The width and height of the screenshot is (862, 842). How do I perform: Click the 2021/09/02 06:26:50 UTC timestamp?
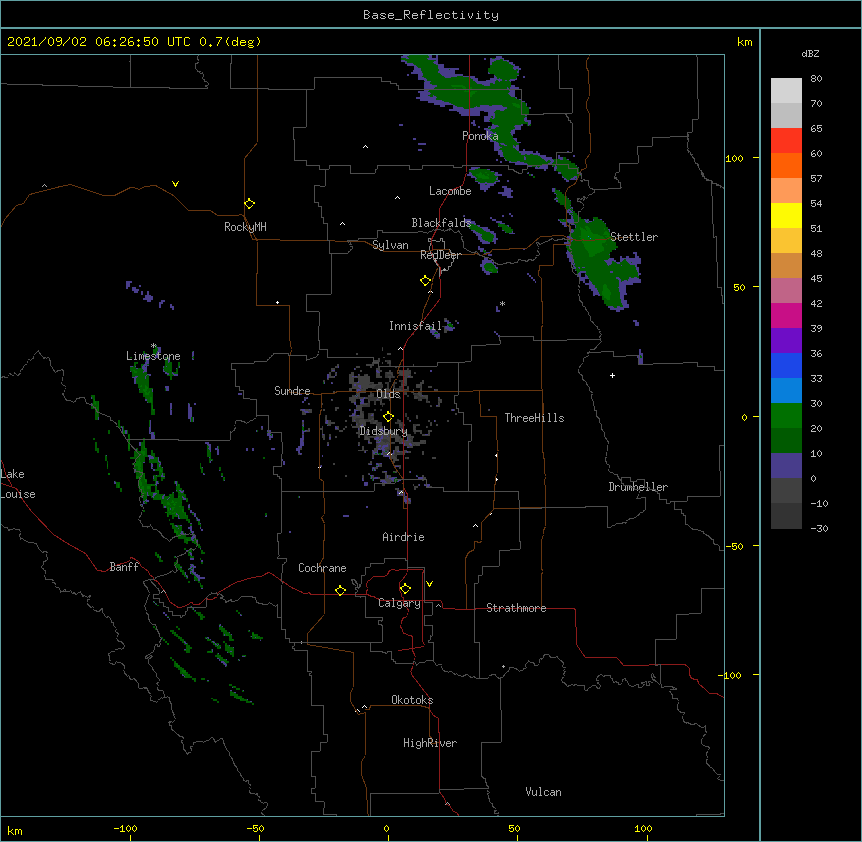99,42
